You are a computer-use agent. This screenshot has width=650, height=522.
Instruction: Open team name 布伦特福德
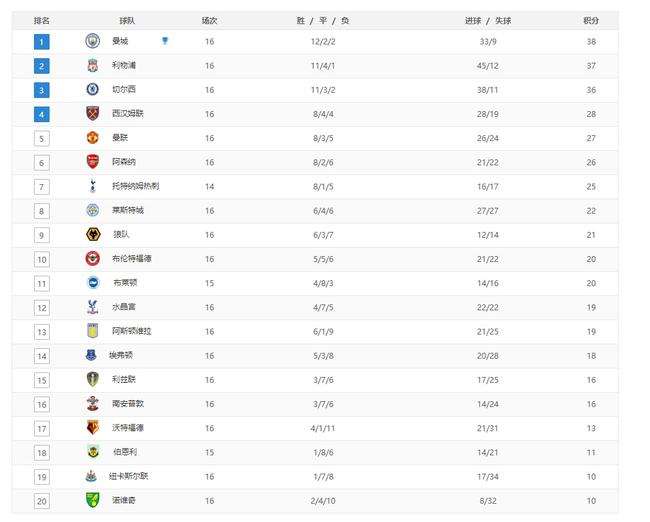(x=131, y=258)
